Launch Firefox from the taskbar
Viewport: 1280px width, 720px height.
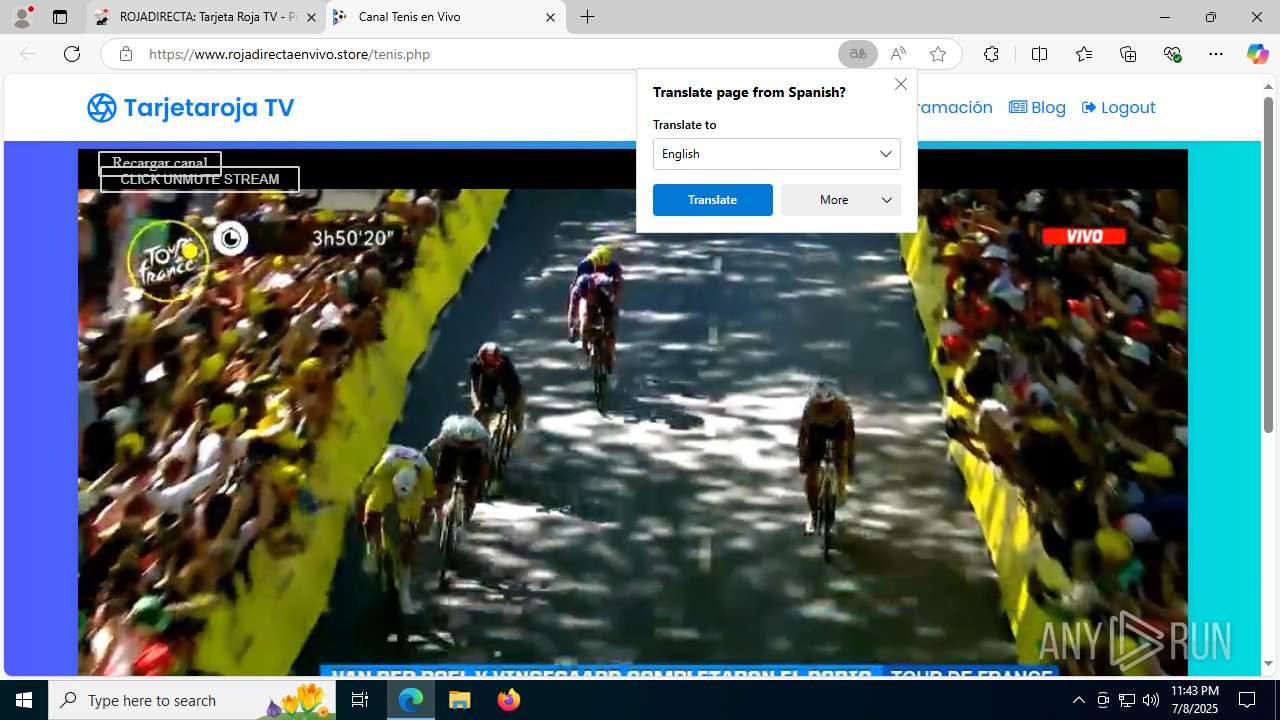tap(509, 700)
